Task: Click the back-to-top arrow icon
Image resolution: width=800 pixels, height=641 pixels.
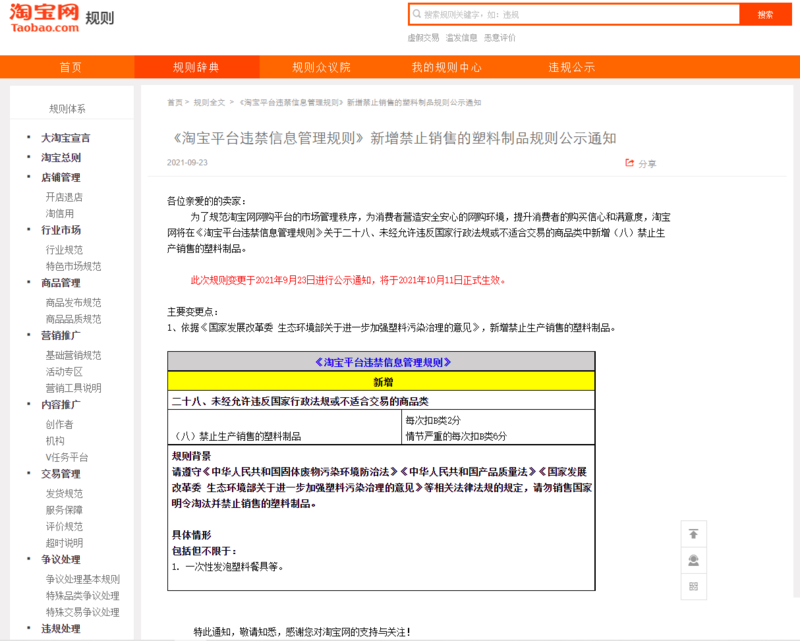Action: coord(693,534)
